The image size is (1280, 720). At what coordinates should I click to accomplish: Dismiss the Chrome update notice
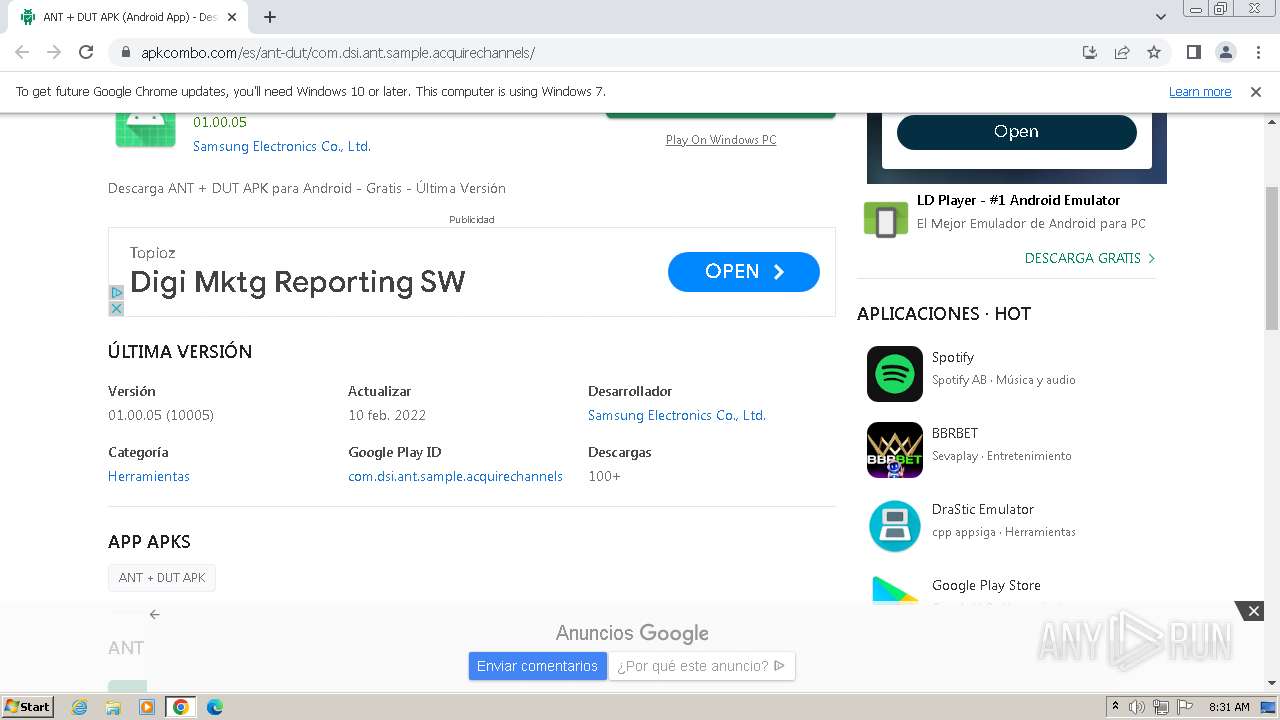1256,91
